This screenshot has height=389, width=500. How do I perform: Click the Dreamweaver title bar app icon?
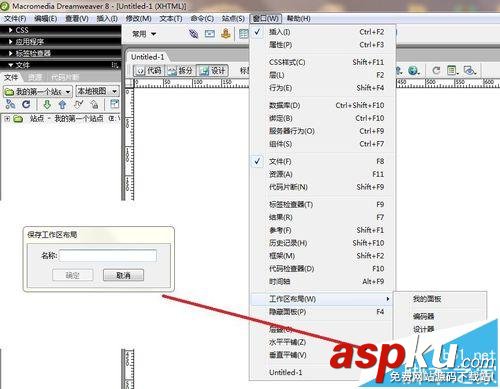click(5, 6)
